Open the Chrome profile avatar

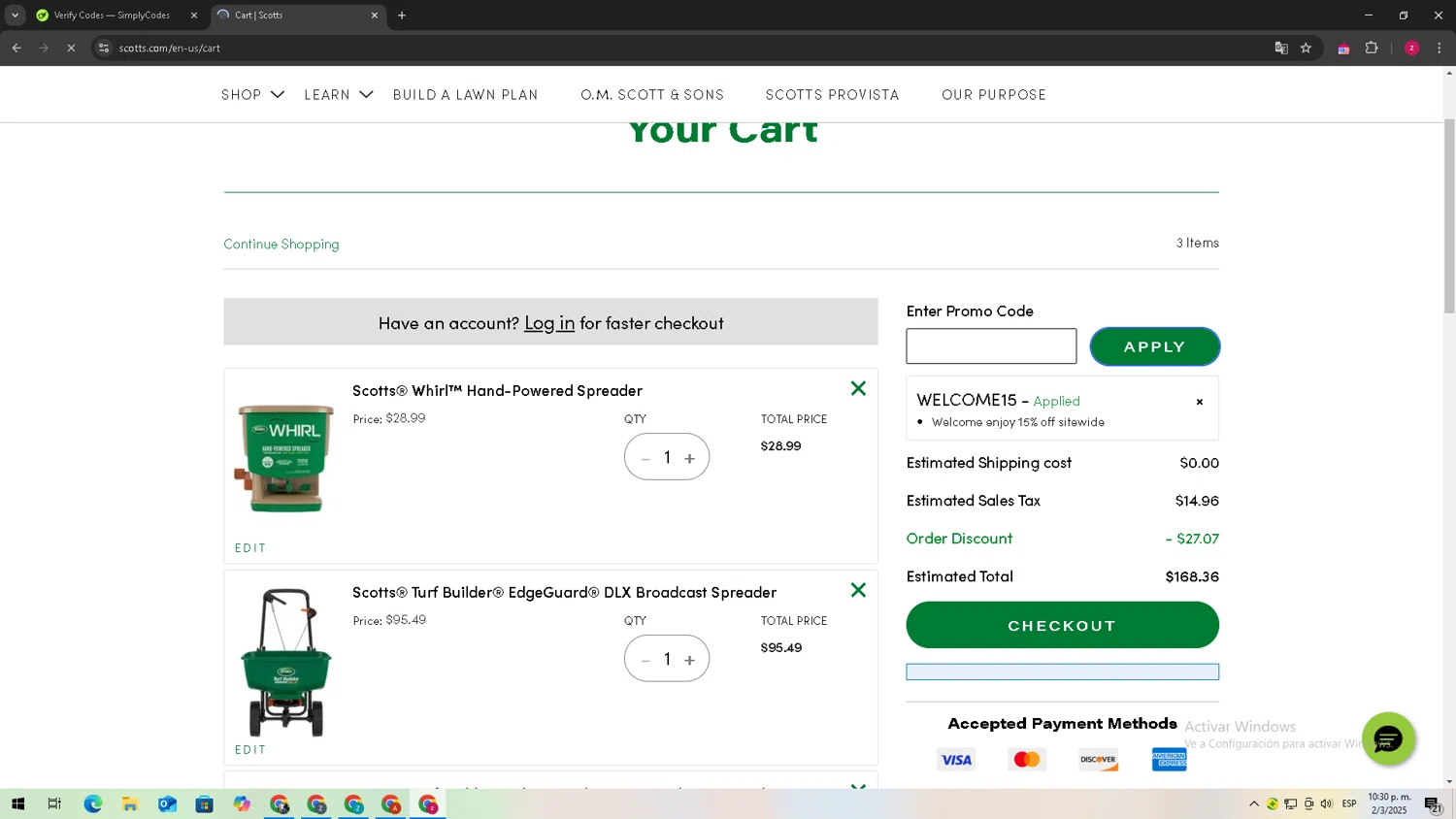coord(1412,48)
